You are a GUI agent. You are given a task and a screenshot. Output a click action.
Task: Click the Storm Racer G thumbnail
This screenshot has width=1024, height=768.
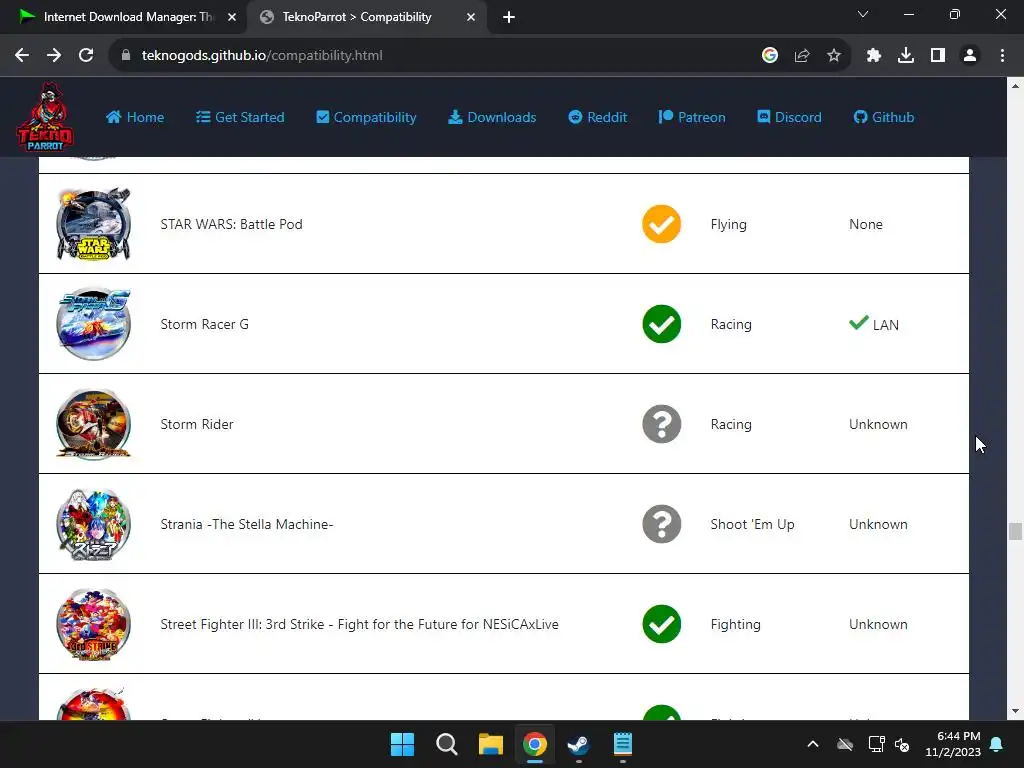tap(93, 324)
